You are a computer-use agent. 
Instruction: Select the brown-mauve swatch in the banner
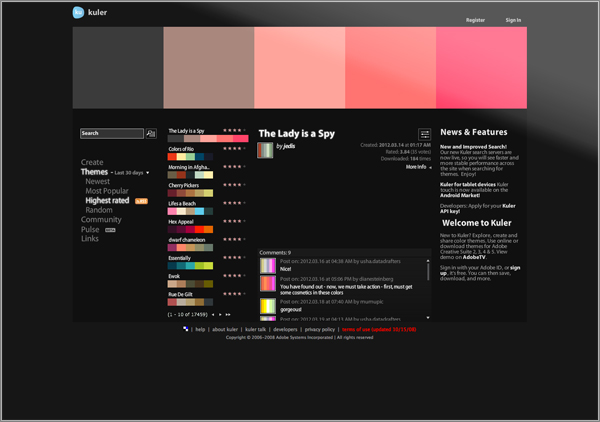(x=209, y=68)
